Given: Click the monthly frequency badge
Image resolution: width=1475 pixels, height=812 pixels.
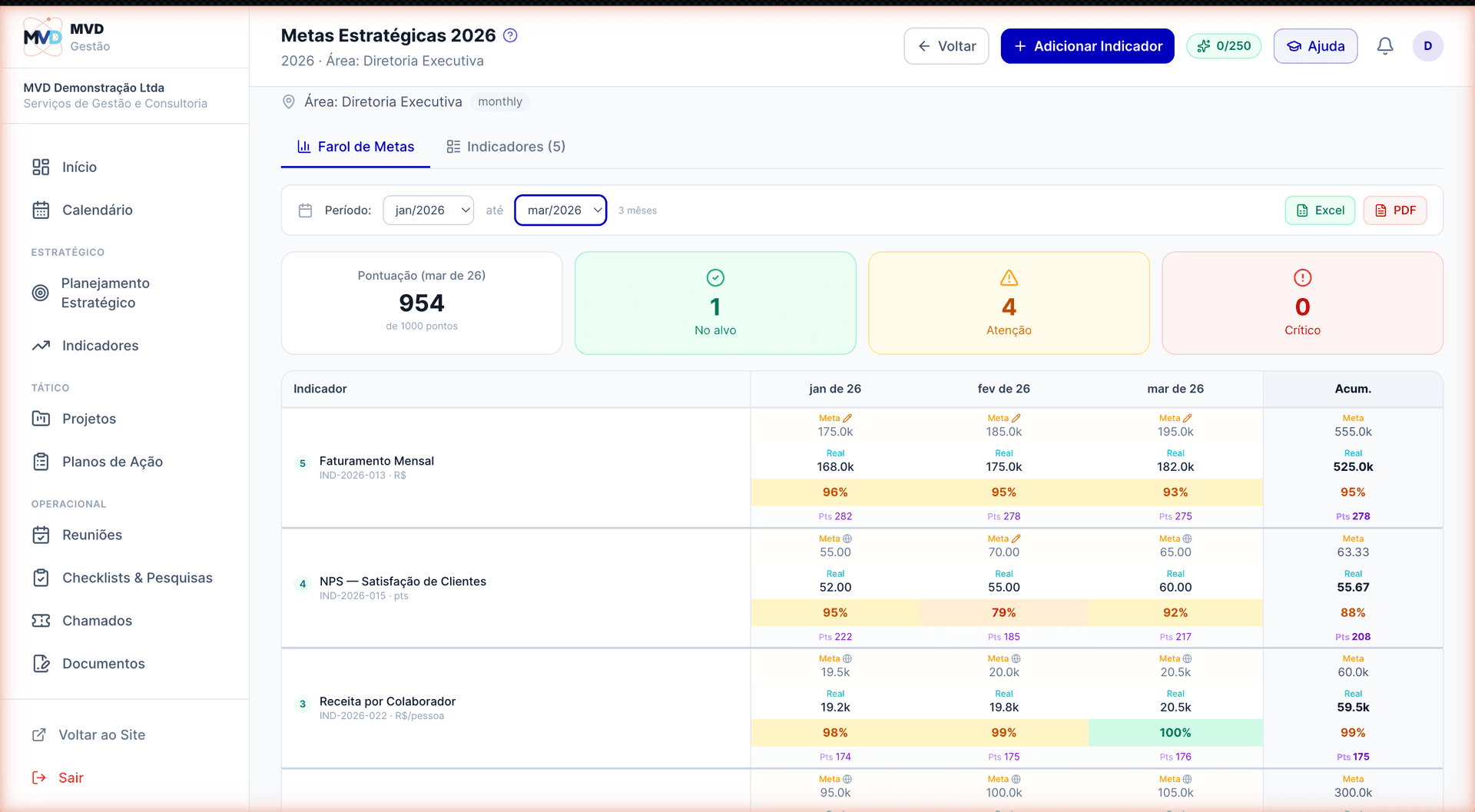Looking at the screenshot, I should [500, 101].
